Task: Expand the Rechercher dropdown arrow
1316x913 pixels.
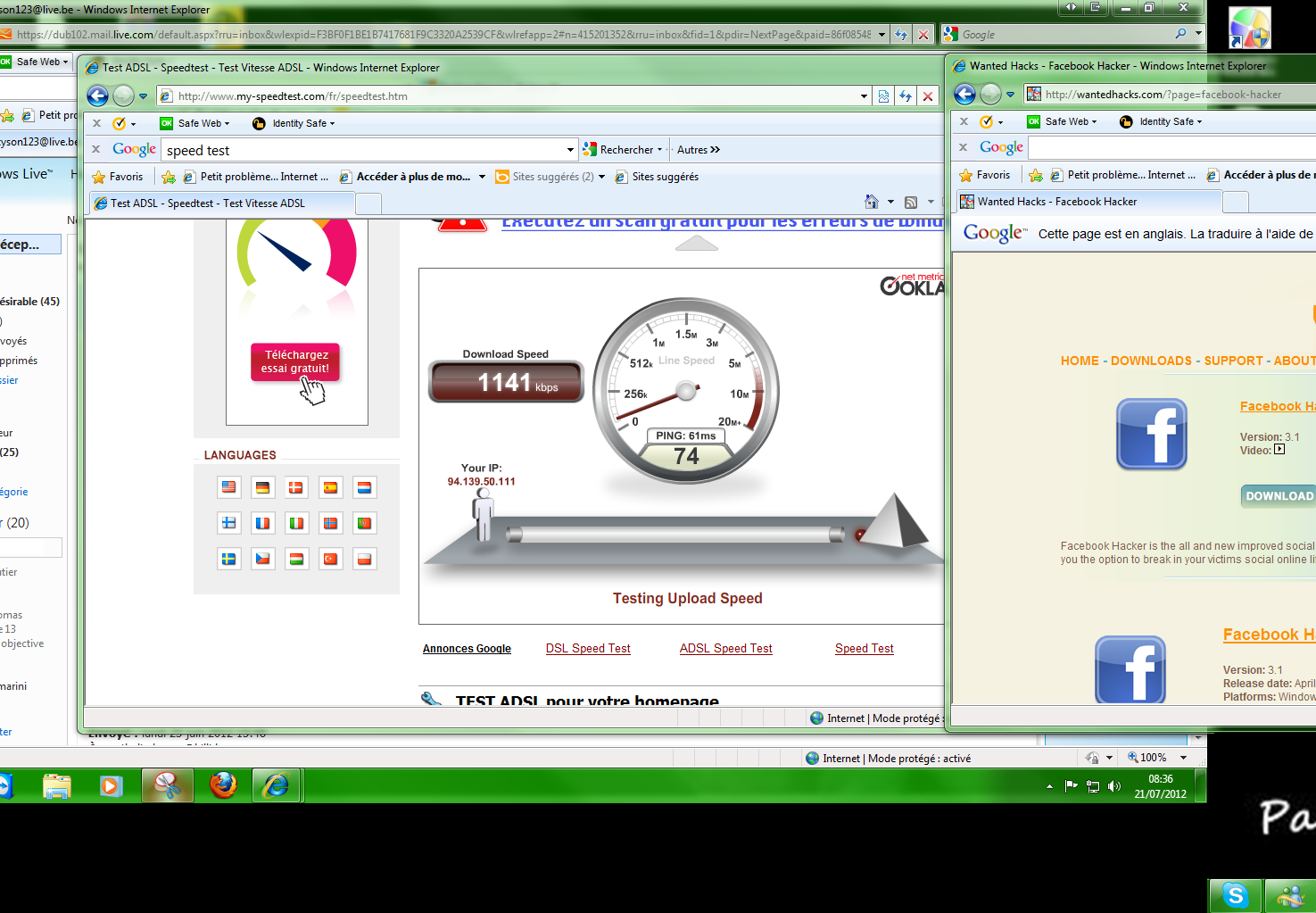Action: pyautogui.click(x=659, y=150)
